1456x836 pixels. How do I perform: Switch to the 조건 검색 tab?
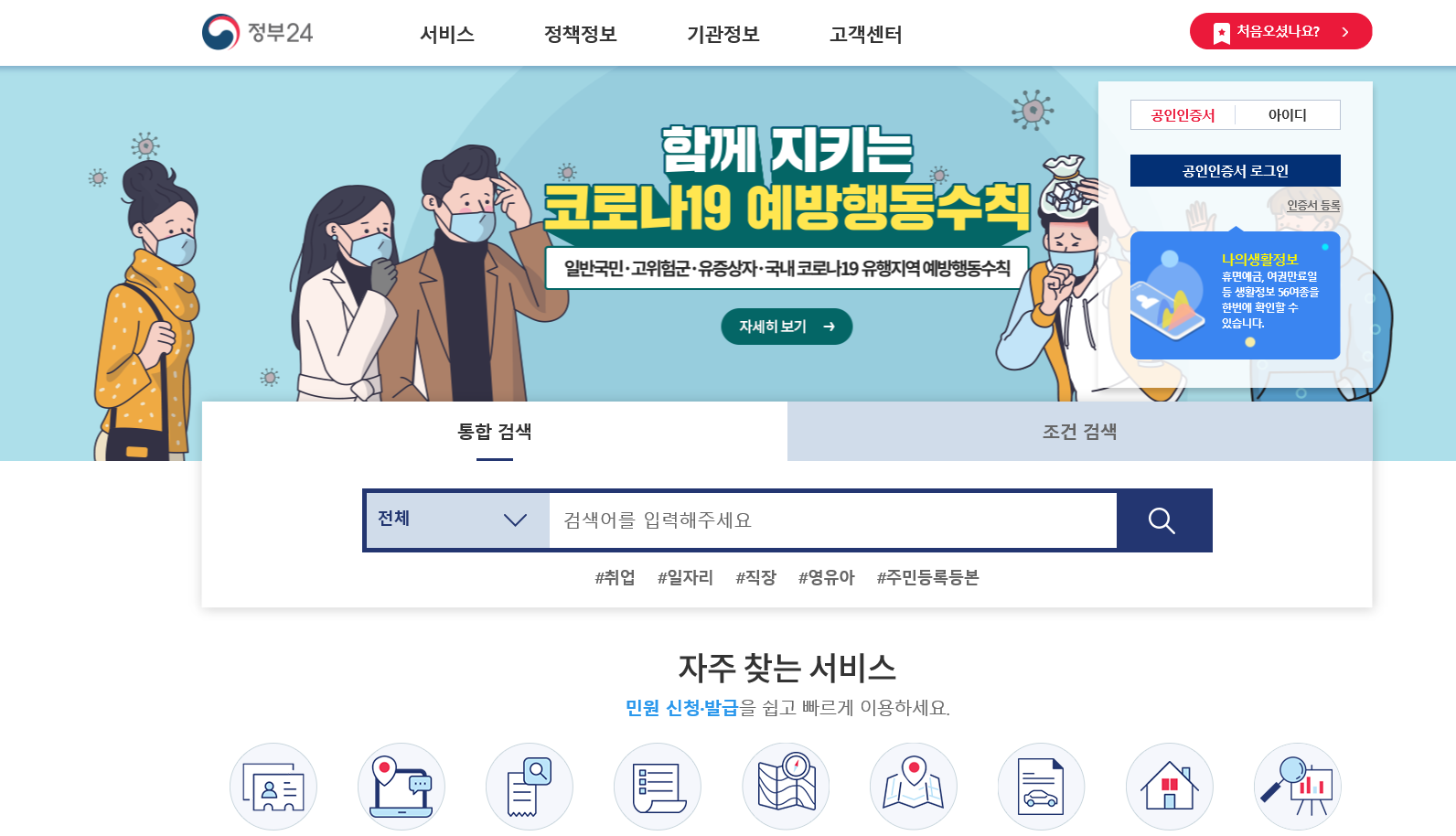(1080, 432)
